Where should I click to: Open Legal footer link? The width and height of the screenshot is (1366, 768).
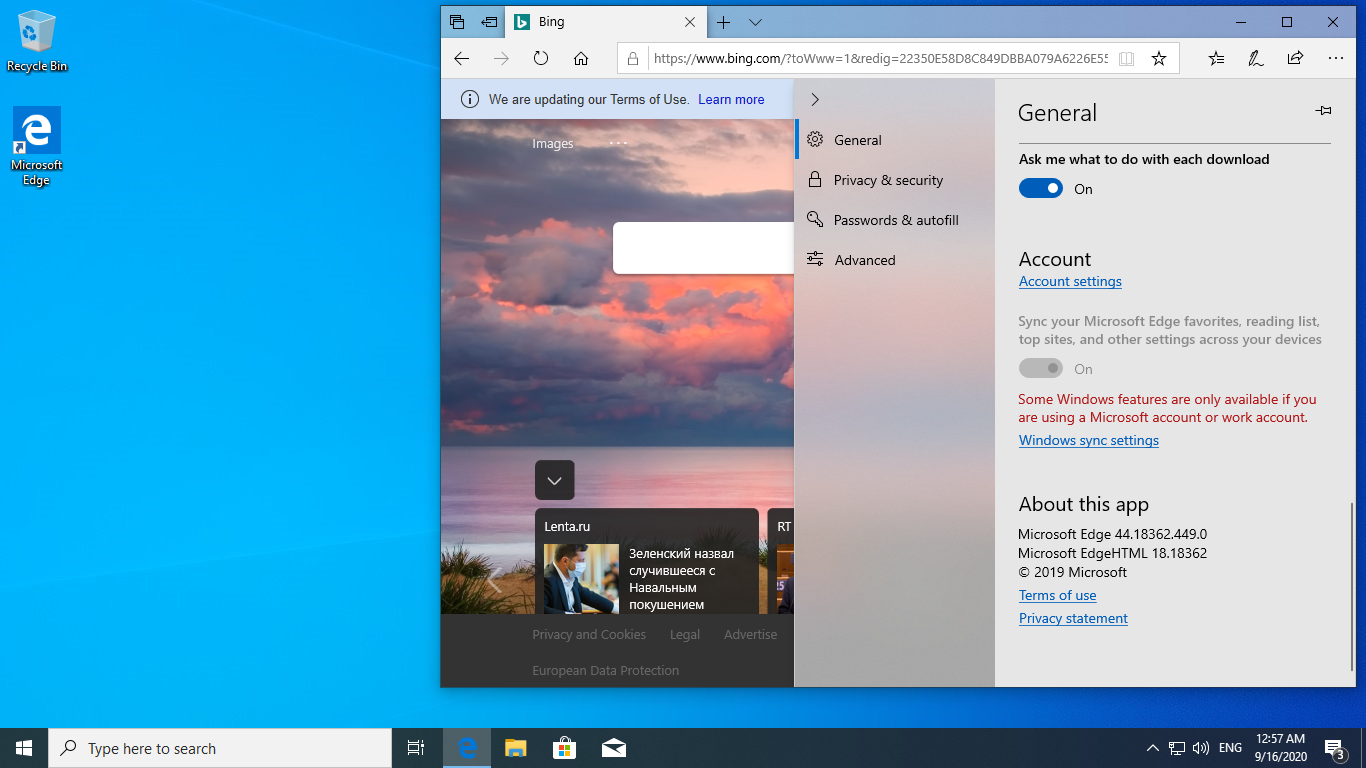[x=685, y=634]
